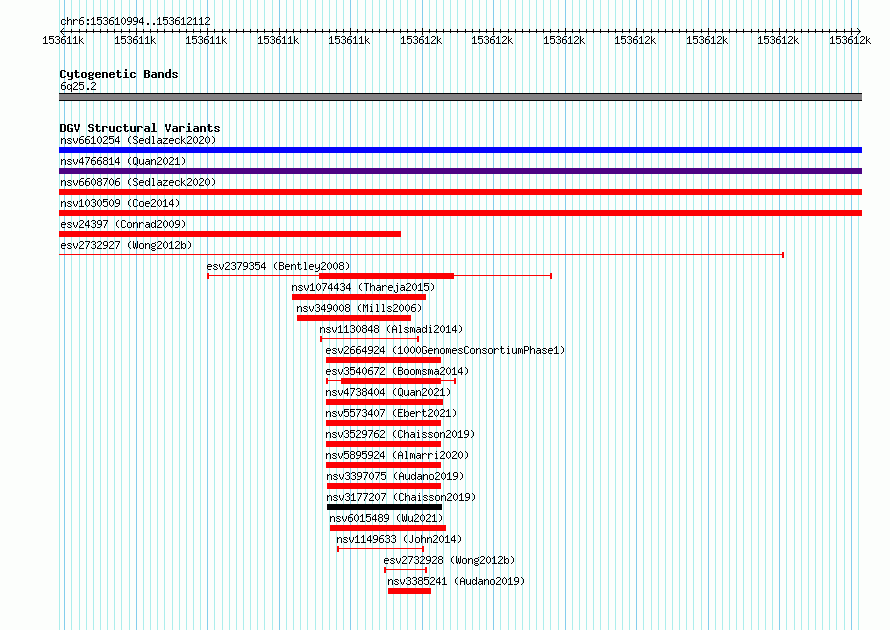Click the nsv1030509 (Coe2014) label
The image size is (890, 630).
120,203
